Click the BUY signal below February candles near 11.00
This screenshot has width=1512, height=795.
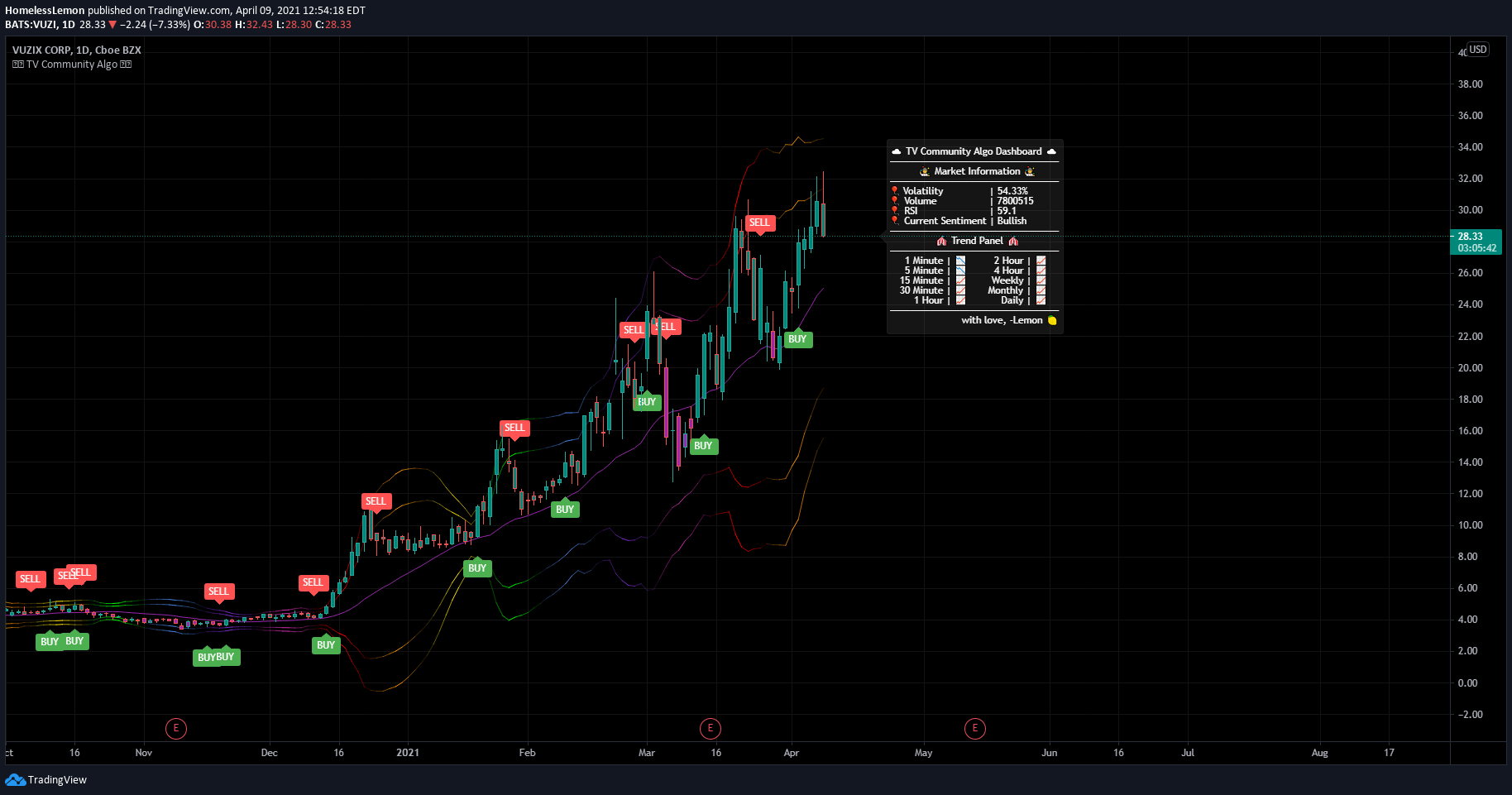pos(565,510)
